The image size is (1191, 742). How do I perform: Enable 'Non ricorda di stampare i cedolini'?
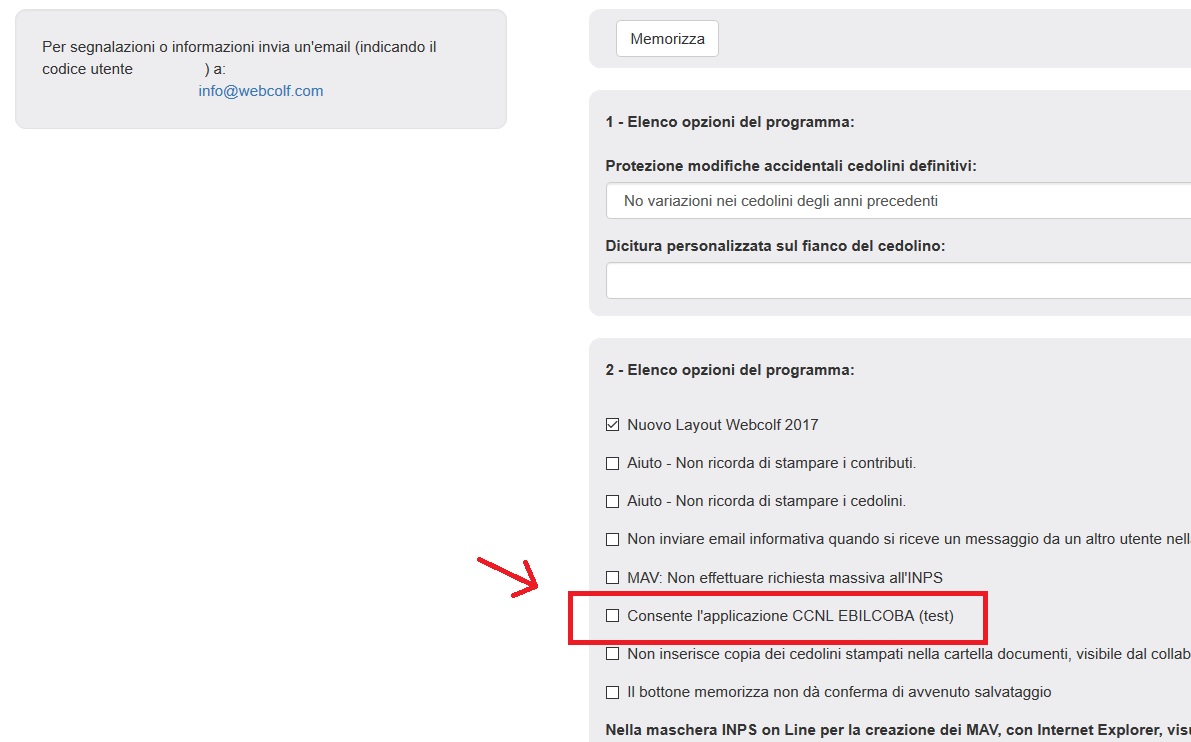[613, 501]
